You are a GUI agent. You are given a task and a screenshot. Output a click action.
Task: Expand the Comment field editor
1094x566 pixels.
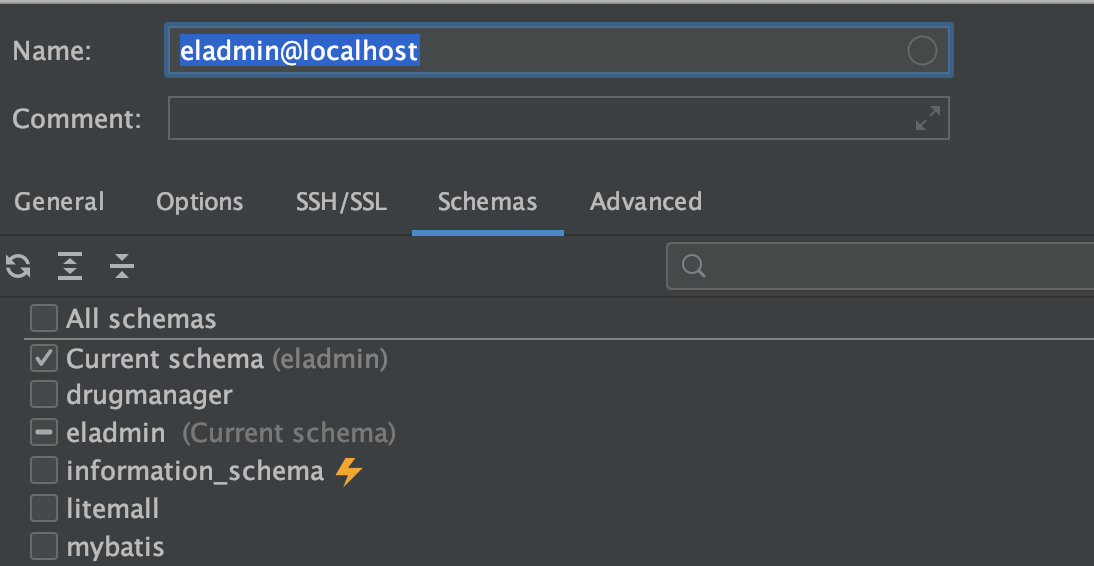[927, 118]
